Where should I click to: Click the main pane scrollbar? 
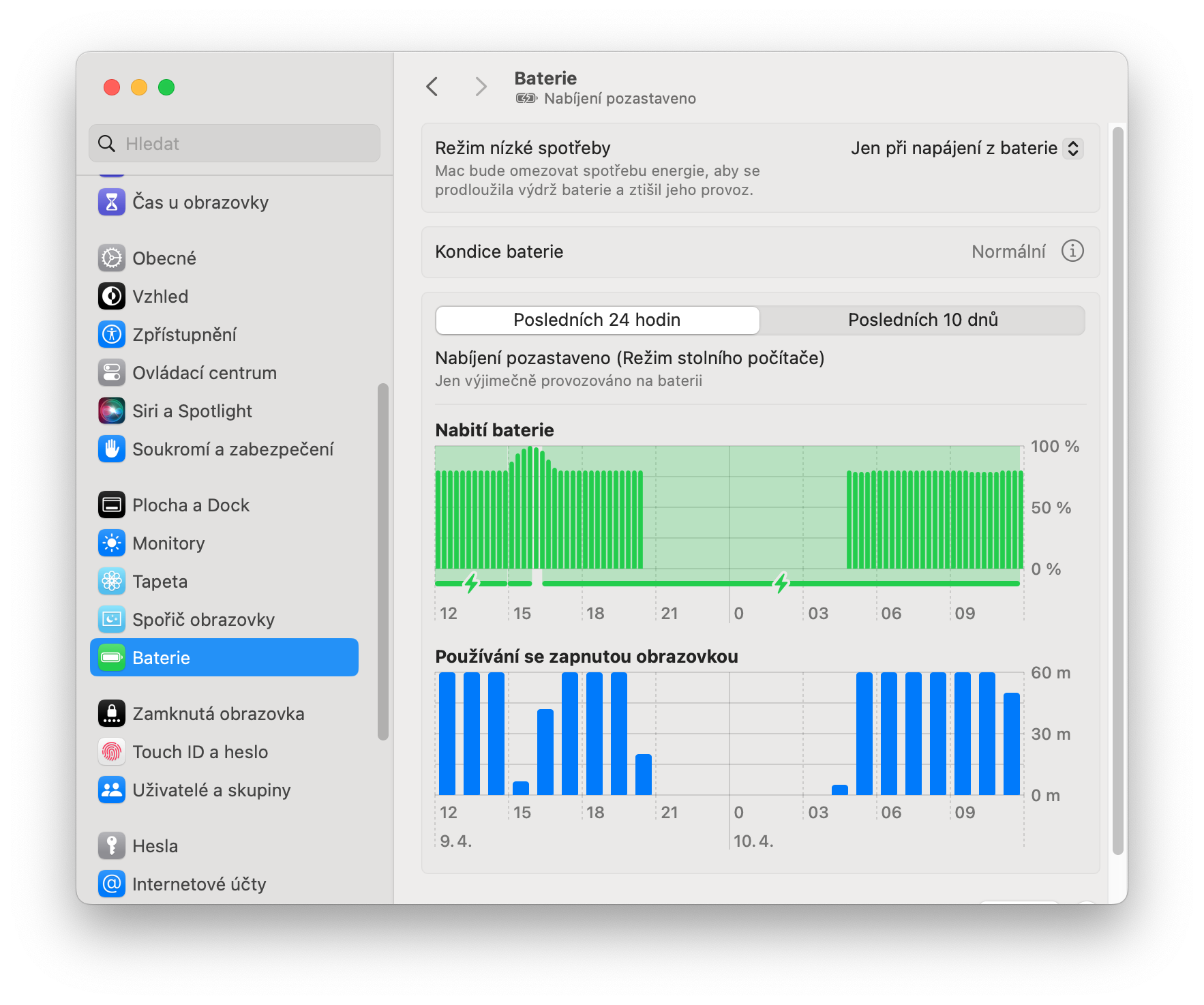coord(1117,491)
